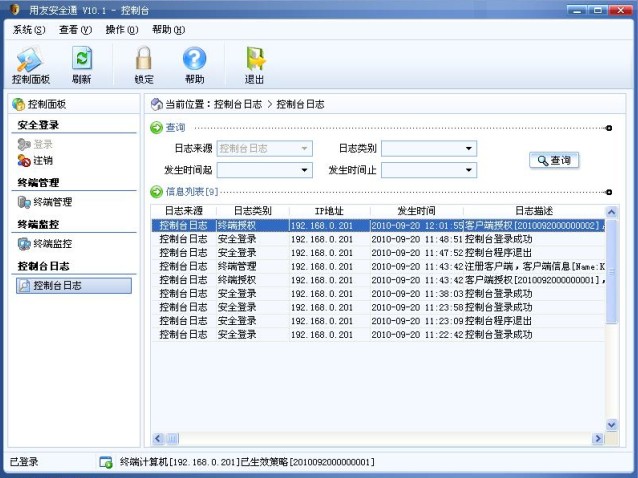Click the 注销 sidebar link text
This screenshot has width=638, height=478.
43,161
